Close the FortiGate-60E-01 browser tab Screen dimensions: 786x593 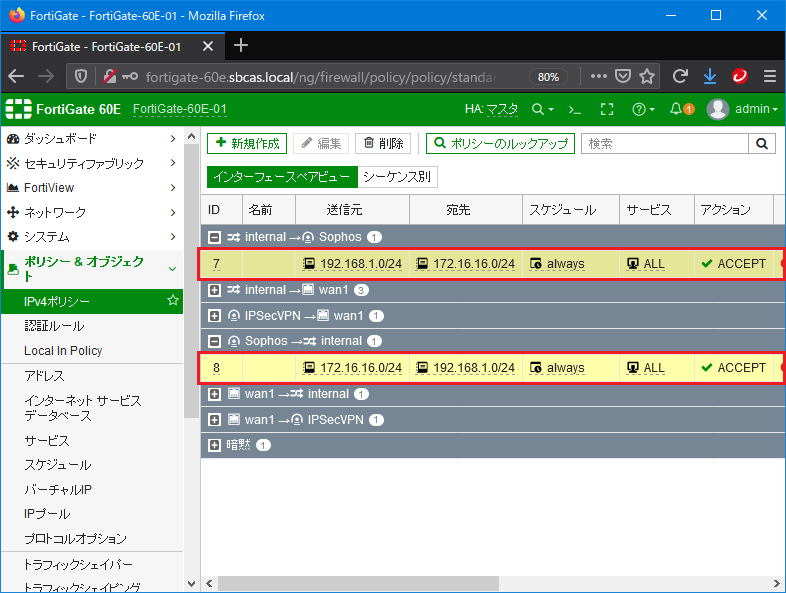coord(208,47)
